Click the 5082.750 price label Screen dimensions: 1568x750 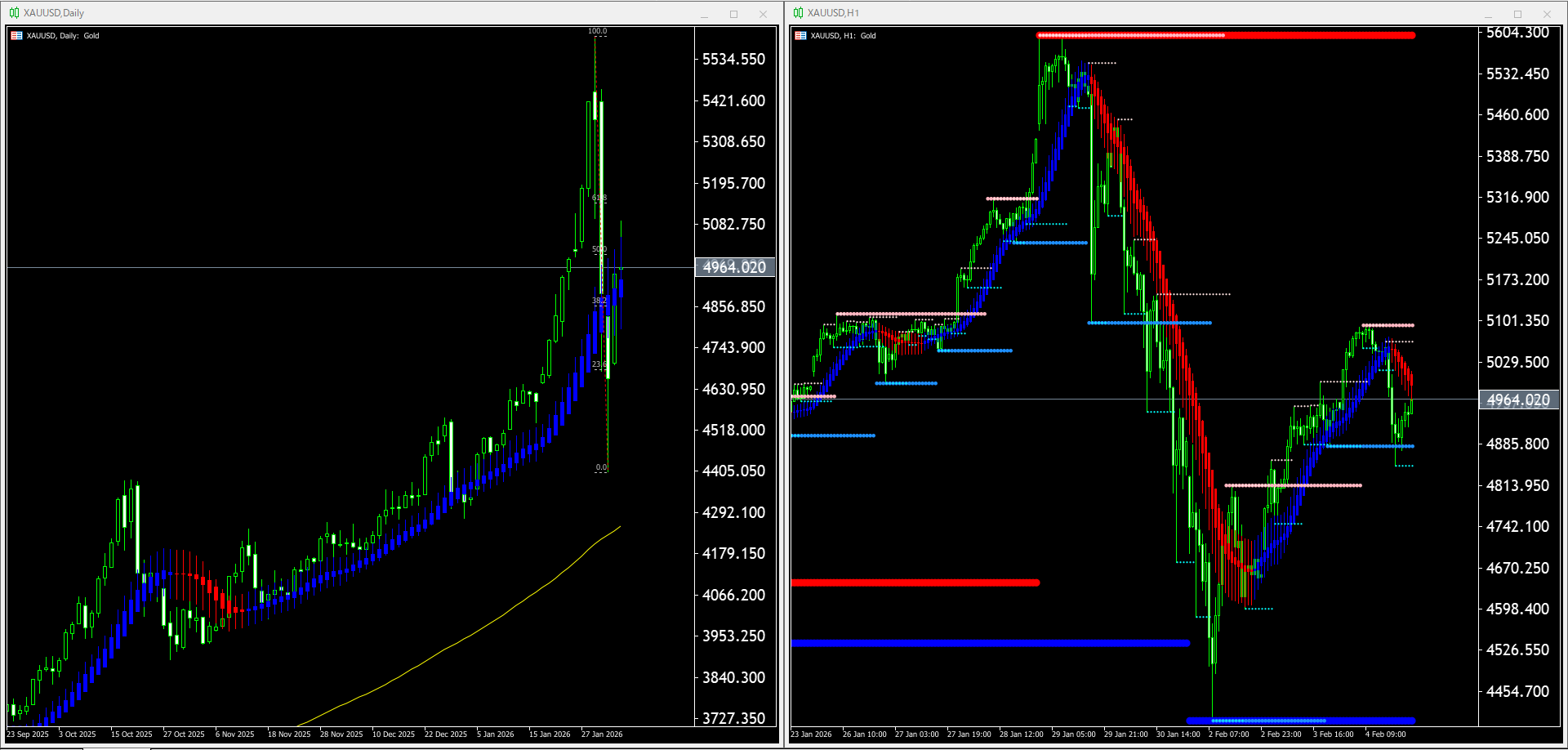click(x=733, y=224)
